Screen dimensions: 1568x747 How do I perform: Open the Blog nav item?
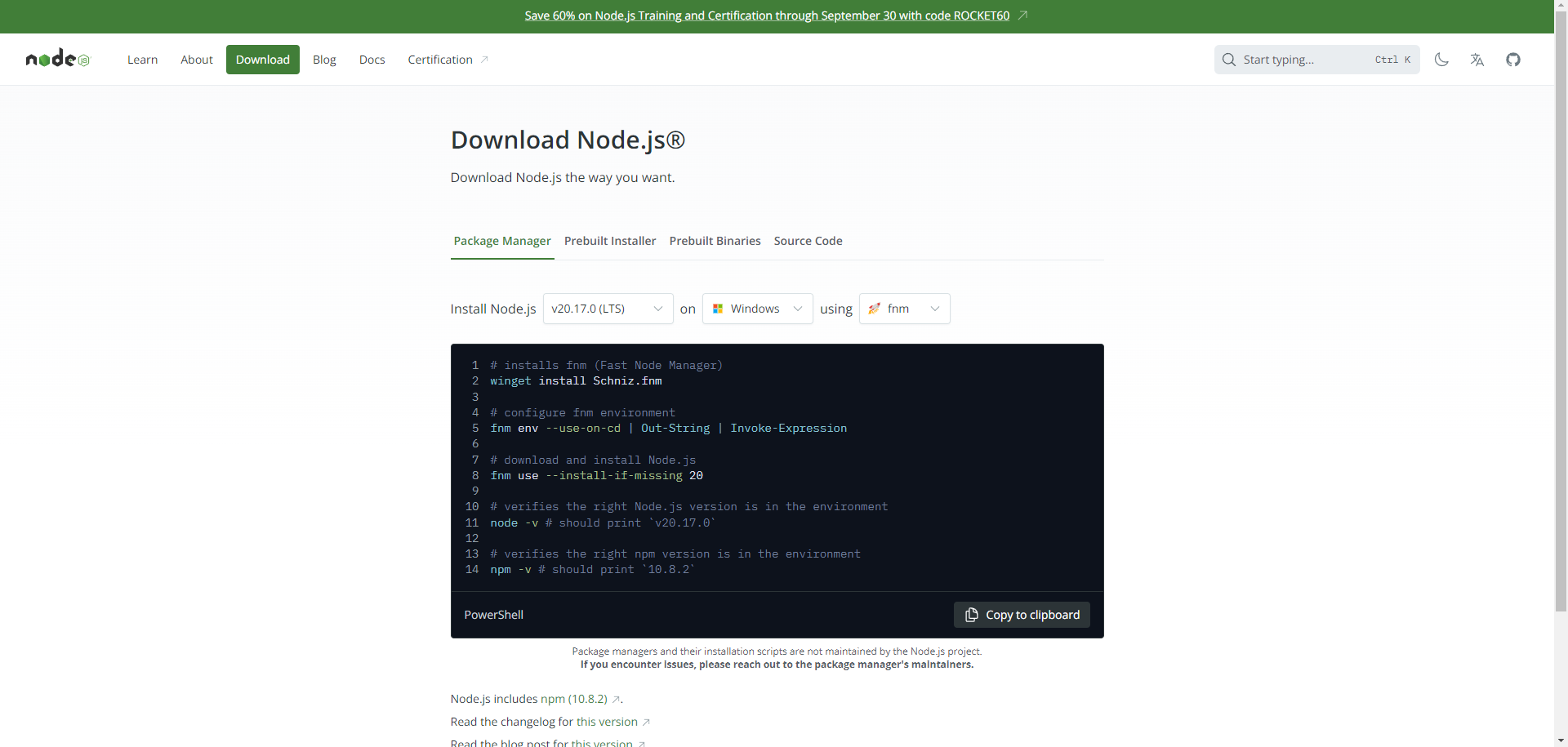(324, 60)
